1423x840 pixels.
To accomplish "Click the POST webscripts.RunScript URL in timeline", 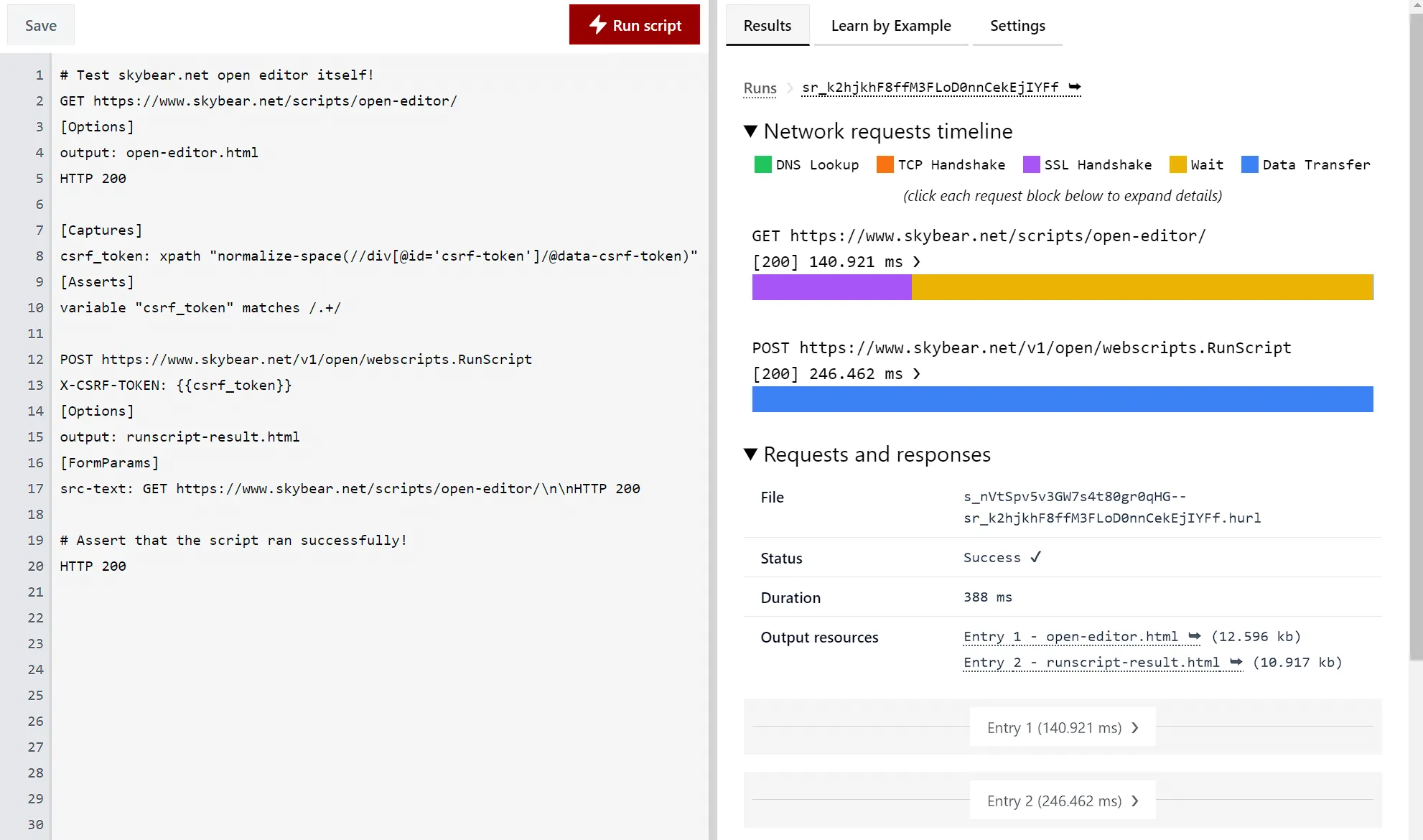I will point(1045,348).
